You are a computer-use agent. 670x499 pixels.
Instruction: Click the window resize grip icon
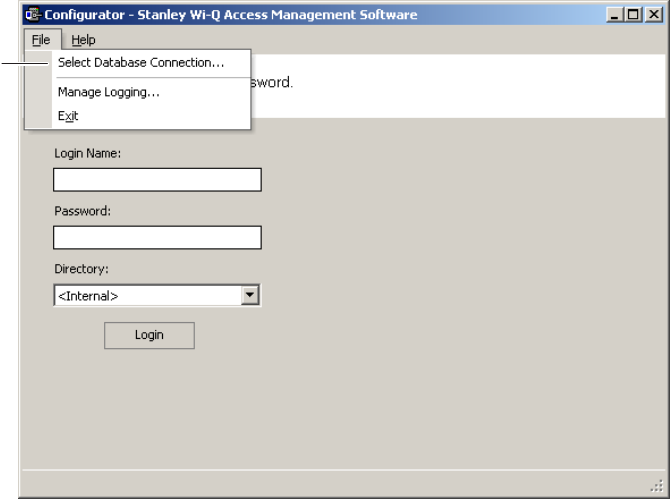coord(657,485)
